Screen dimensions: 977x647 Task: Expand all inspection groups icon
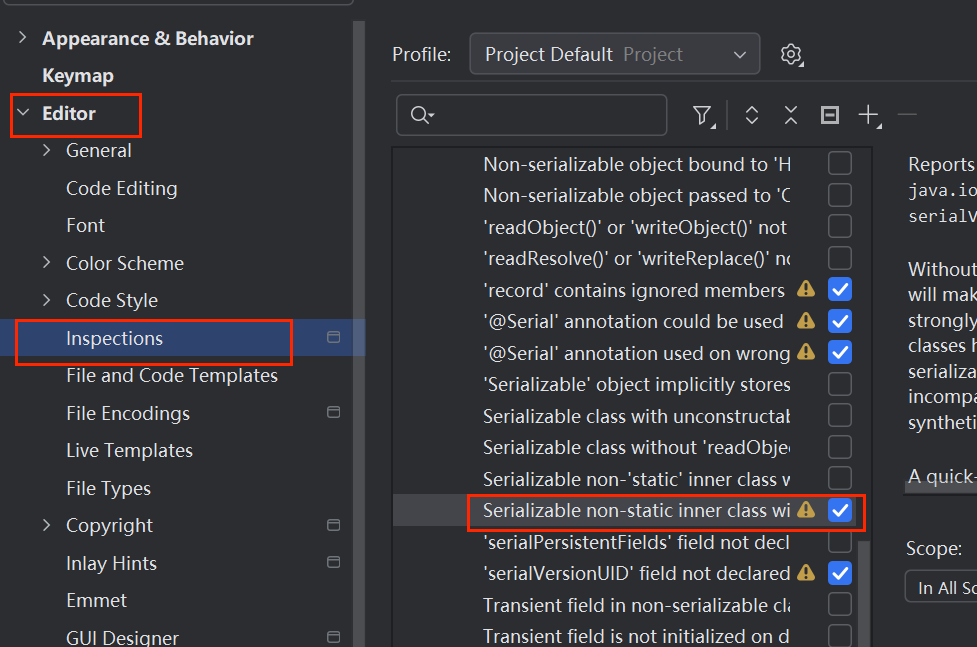pyautogui.click(x=751, y=115)
